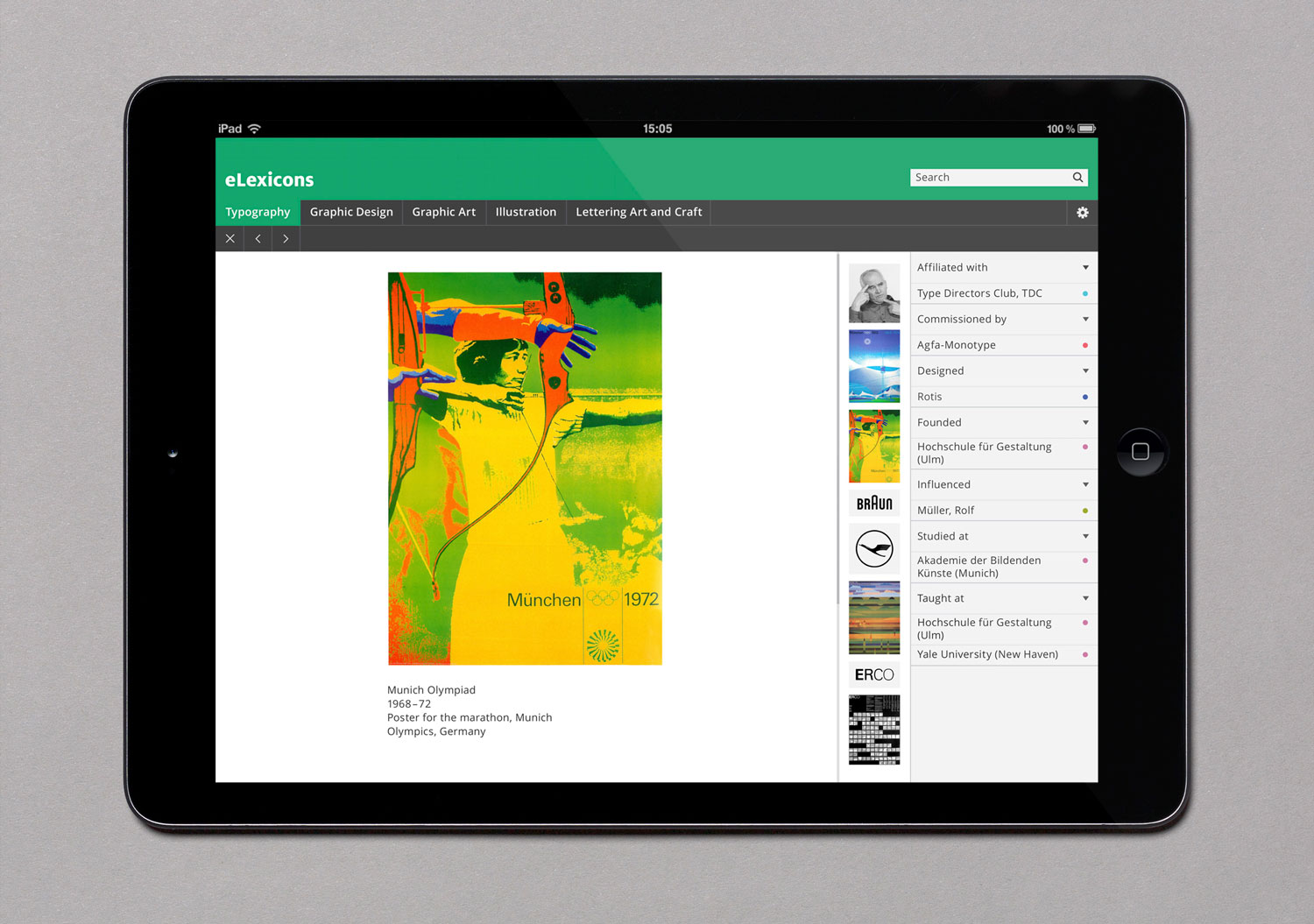Viewport: 1314px width, 924px height.
Task: Click the magnifier icon in the search box
Action: point(1077,177)
